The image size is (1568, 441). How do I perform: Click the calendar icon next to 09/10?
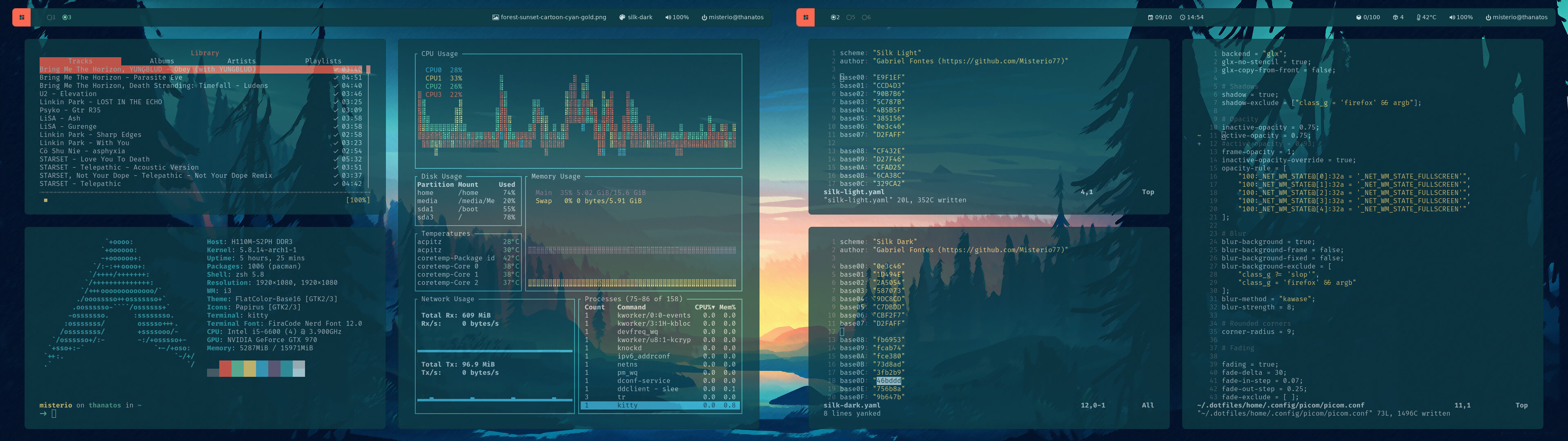pyautogui.click(x=1150, y=17)
